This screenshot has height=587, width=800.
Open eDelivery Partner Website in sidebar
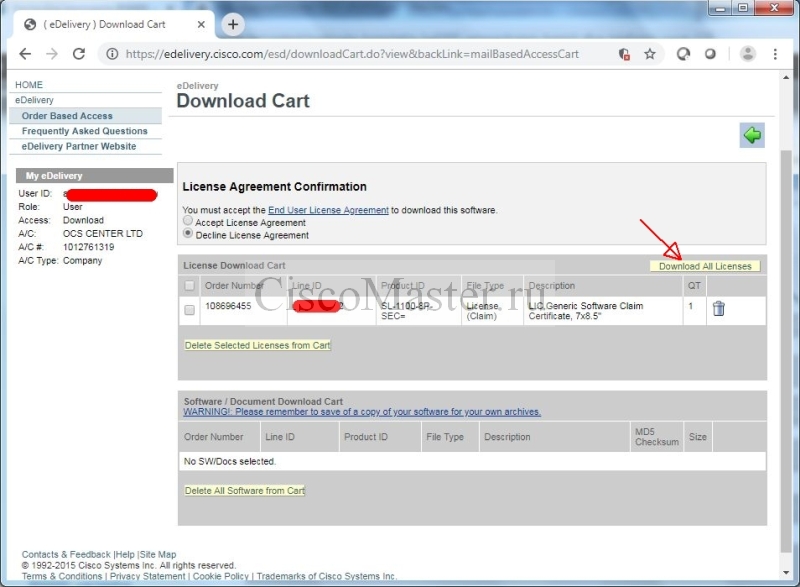click(x=79, y=146)
